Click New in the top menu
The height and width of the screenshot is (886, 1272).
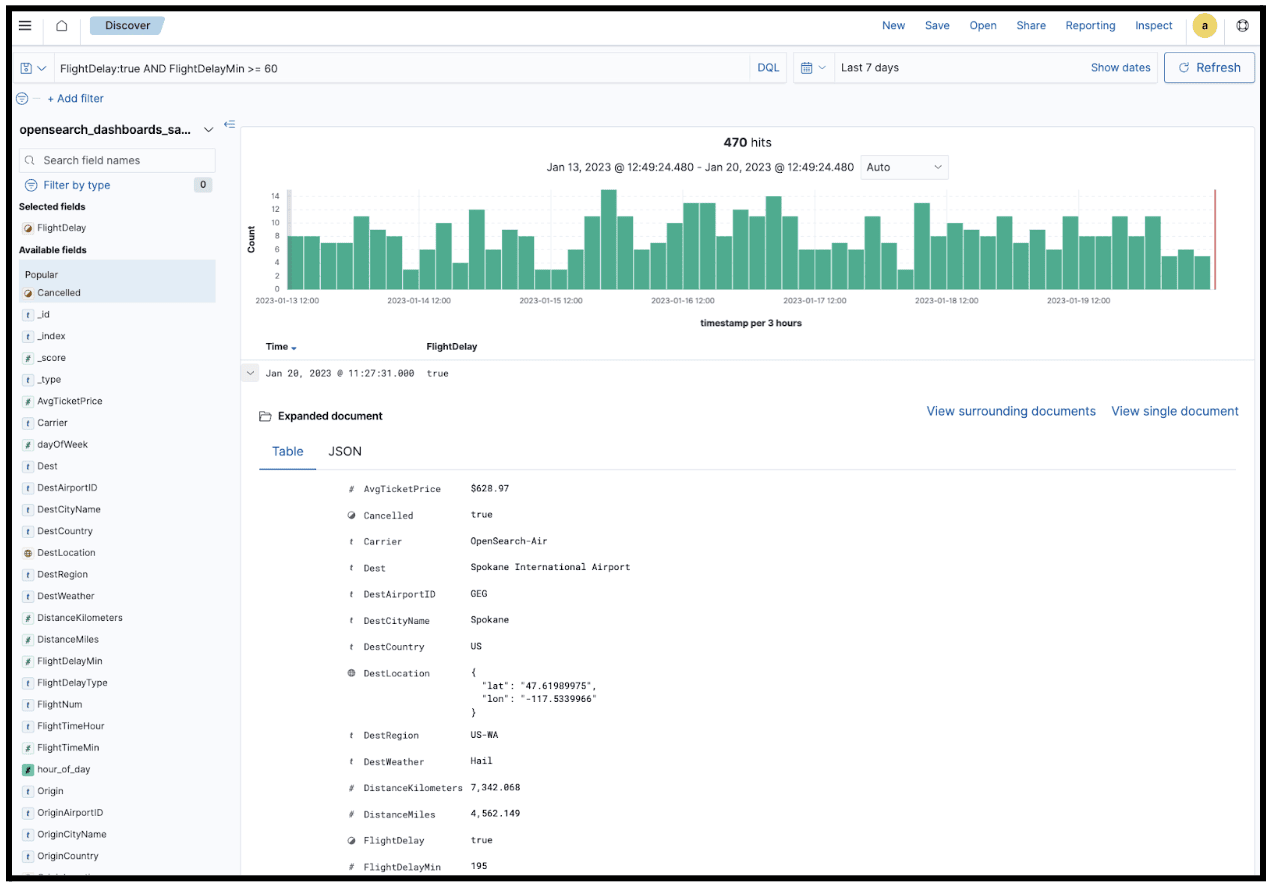tap(893, 25)
